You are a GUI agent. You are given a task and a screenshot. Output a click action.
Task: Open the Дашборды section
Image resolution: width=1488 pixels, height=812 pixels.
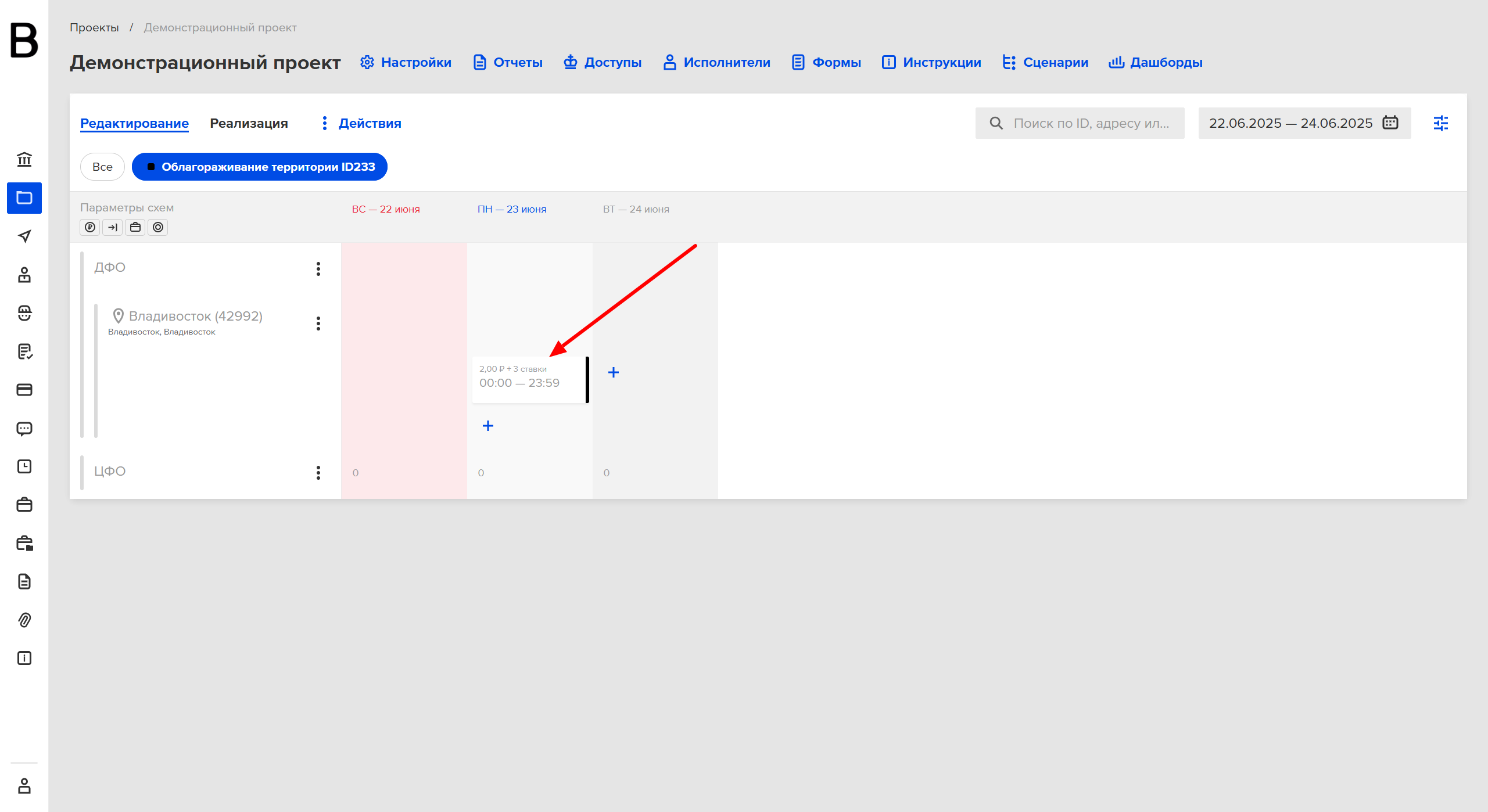[1156, 62]
